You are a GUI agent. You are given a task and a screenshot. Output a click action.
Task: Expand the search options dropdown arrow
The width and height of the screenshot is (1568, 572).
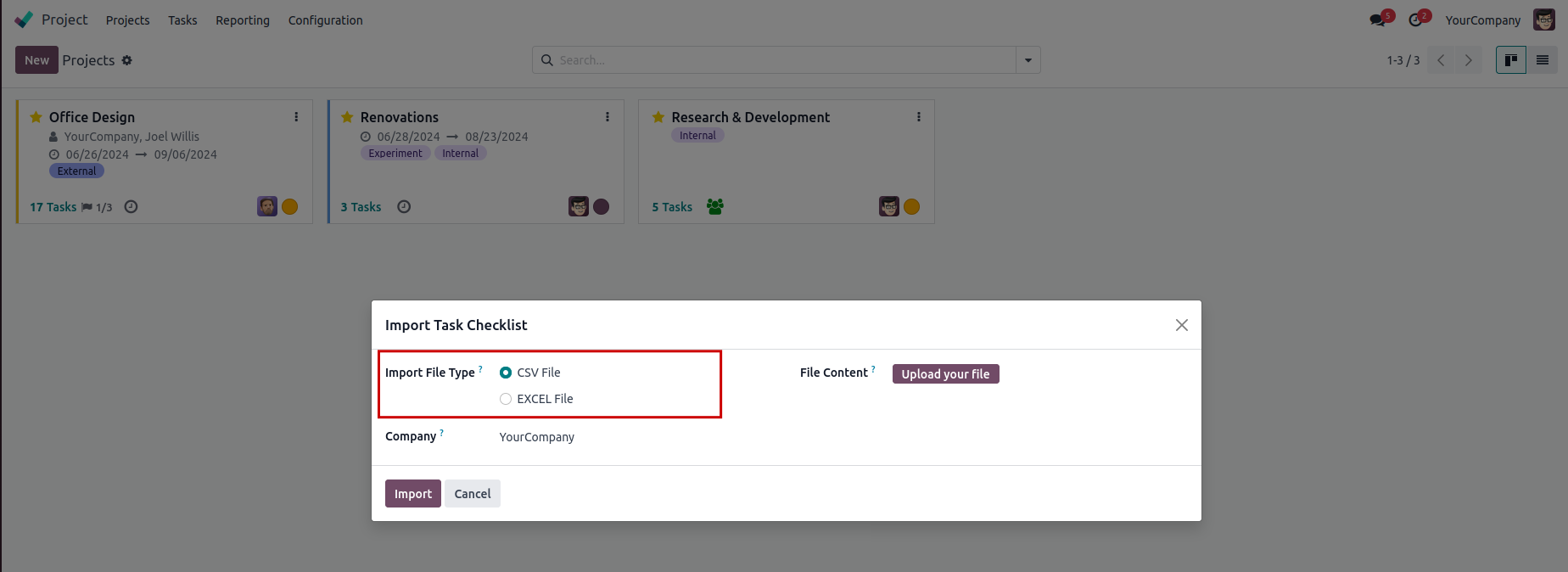coord(1028,60)
